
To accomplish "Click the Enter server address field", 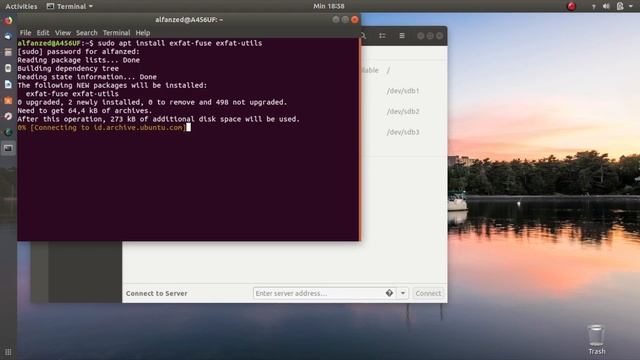I will pos(324,293).
